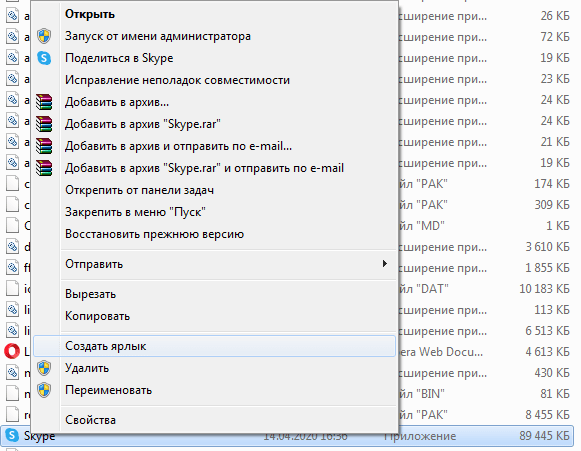Click the shield icon beside Запуск от имени администратора
This screenshot has width=581, height=451.
pyautogui.click(x=44, y=36)
